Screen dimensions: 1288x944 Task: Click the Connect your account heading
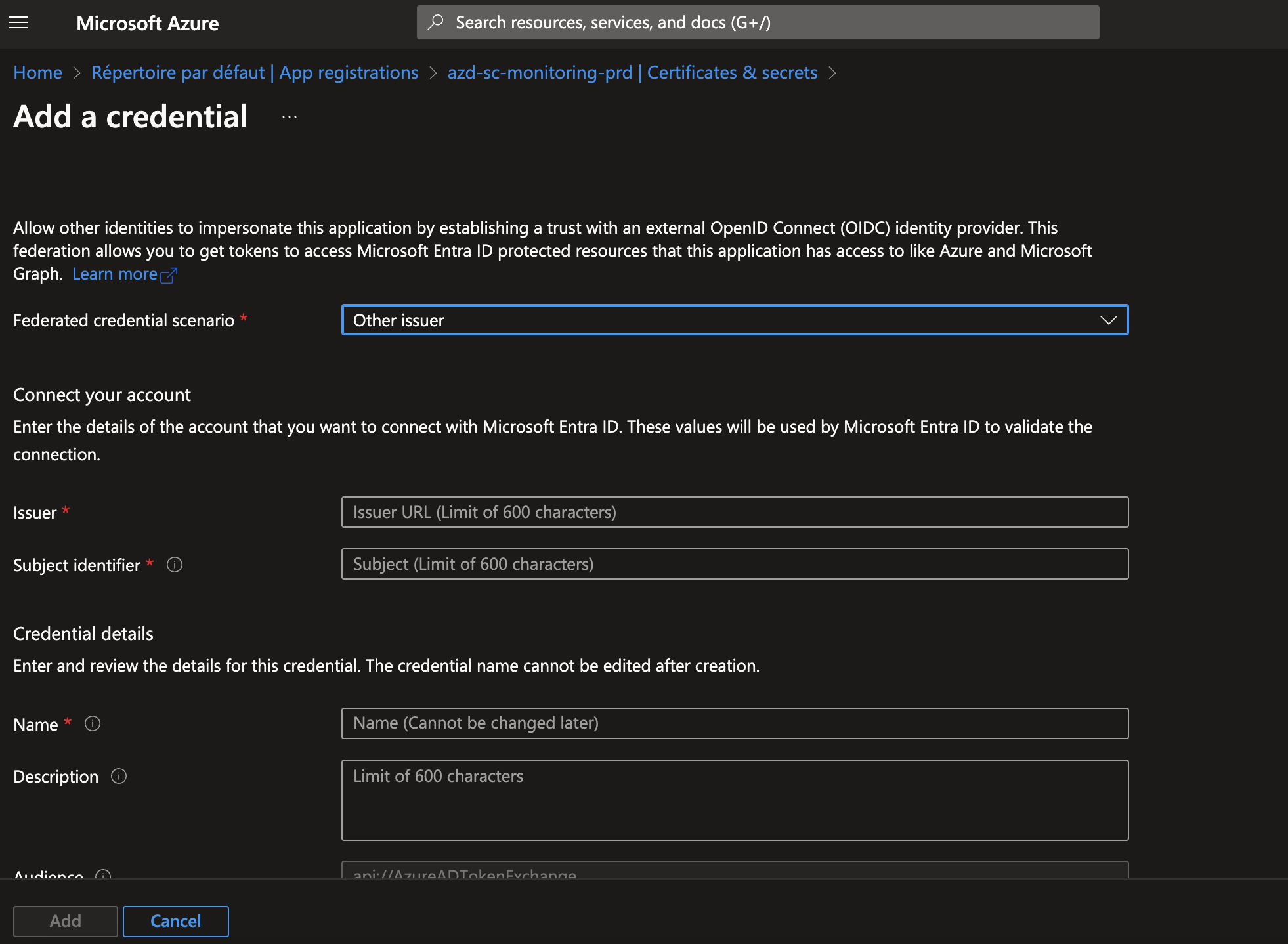102,395
